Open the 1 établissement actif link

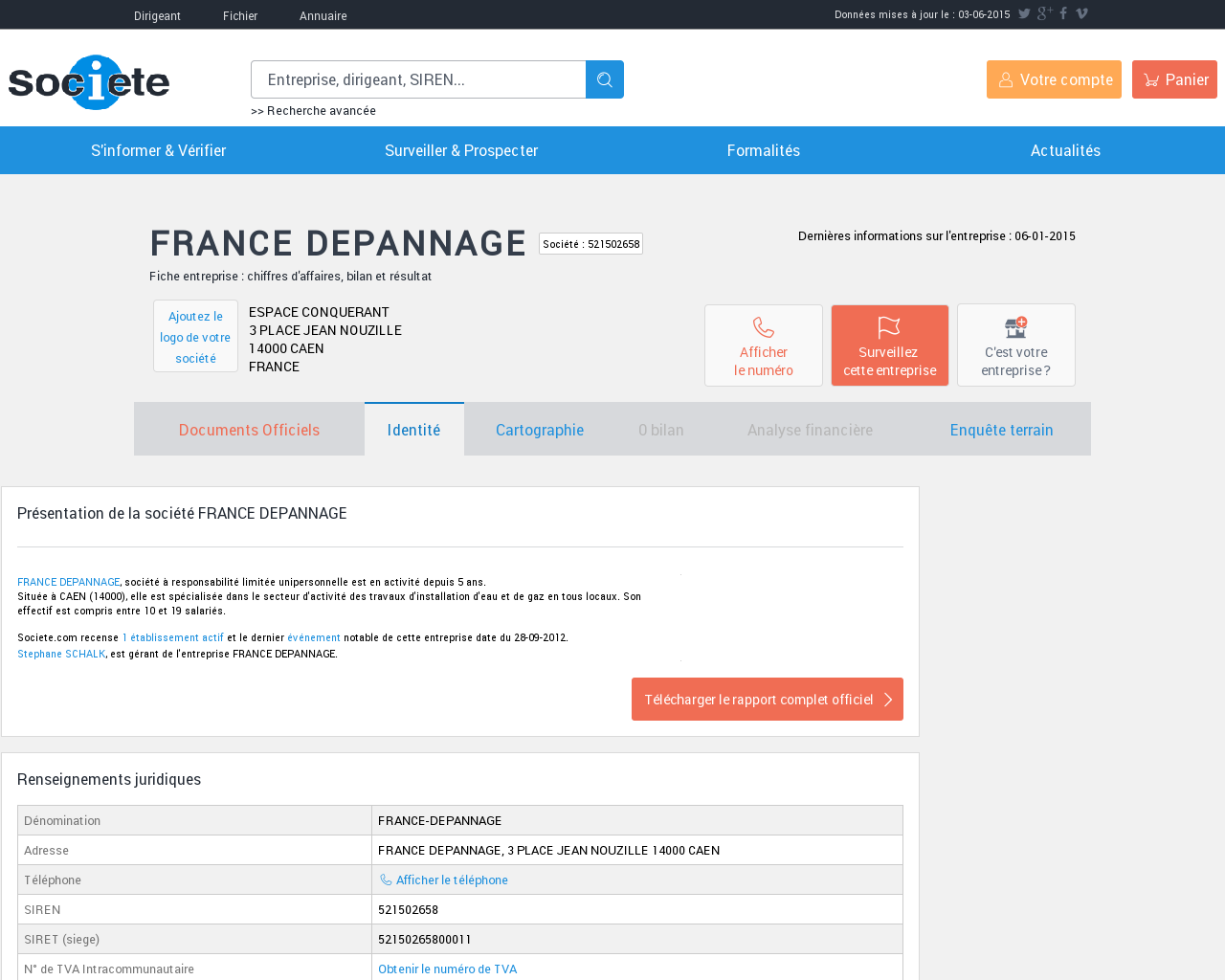point(172,637)
